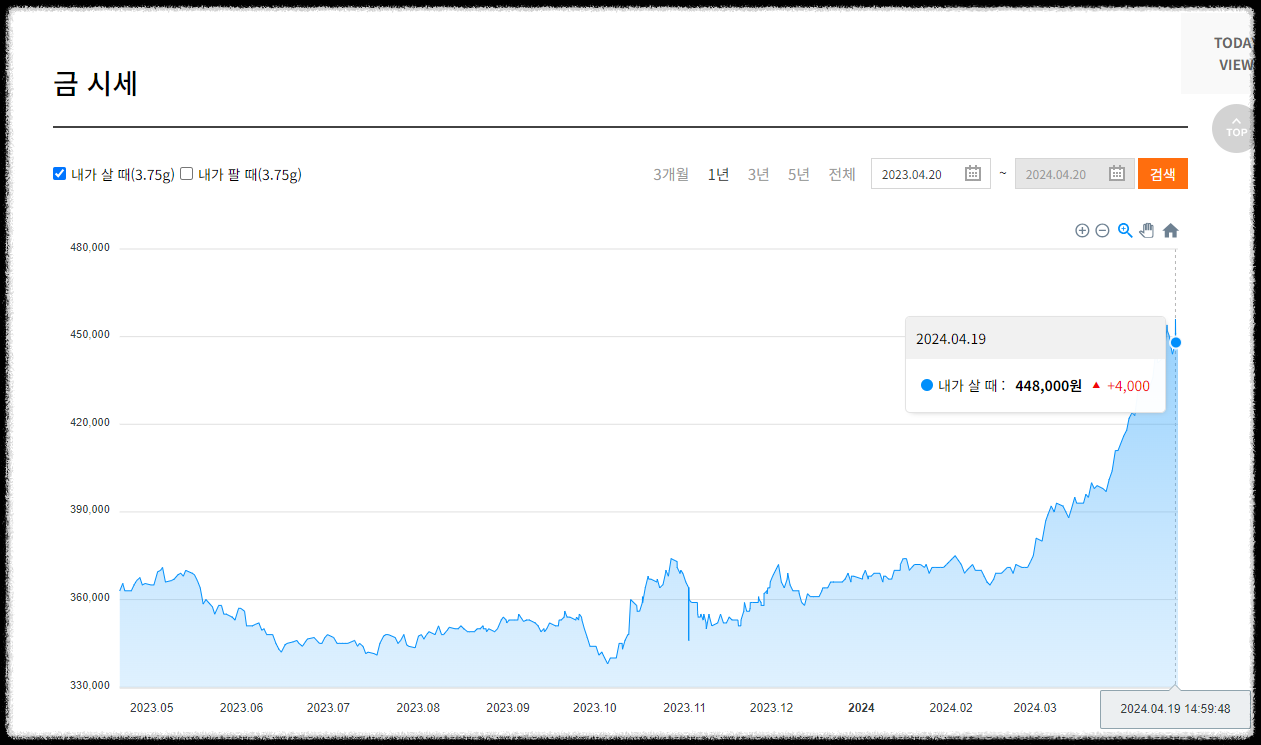Click the 480,000 y-axis label
The width and height of the screenshot is (1261, 745).
[90, 247]
